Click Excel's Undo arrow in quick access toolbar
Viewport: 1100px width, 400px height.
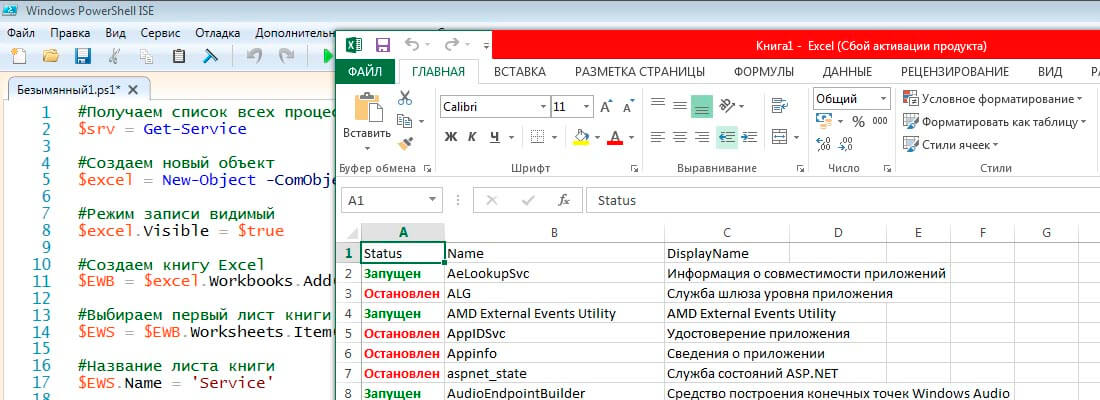pyautogui.click(x=412, y=45)
